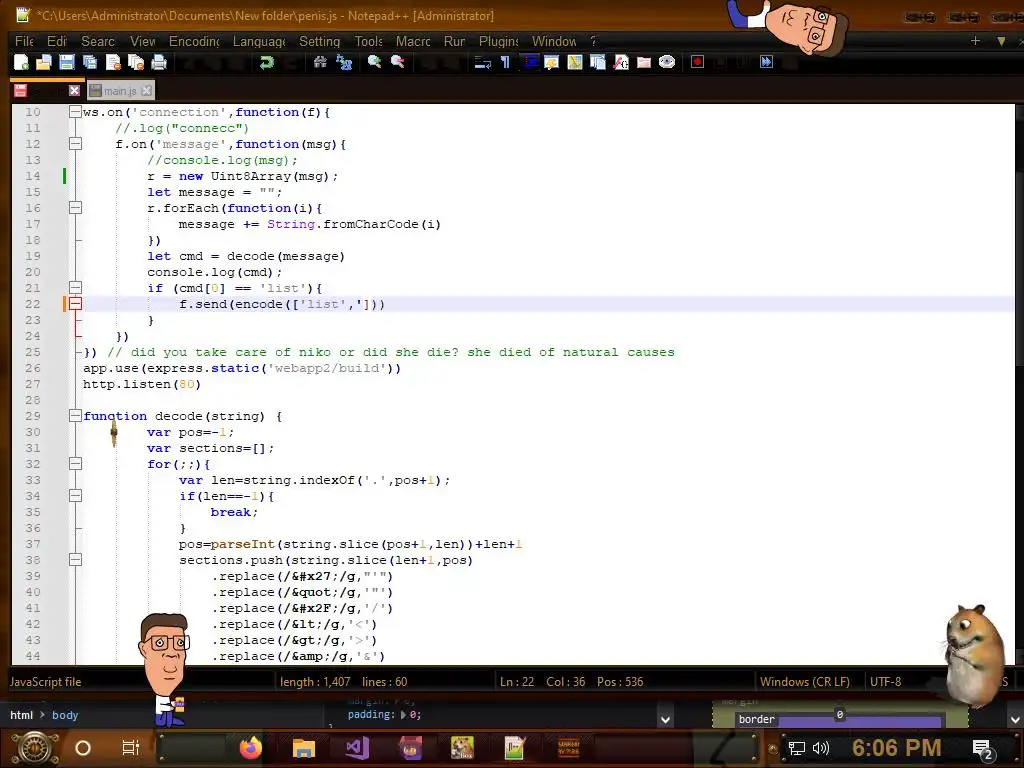Open the Function List toolbar icon
Viewport: 1024px width, 768px height.
(621, 62)
